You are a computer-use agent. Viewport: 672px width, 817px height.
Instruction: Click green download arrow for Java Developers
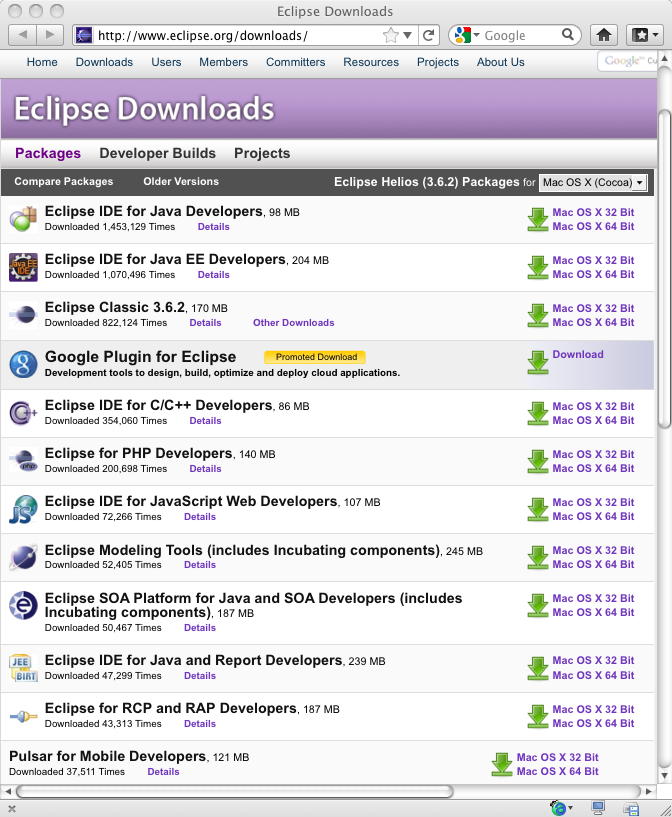[x=538, y=219]
